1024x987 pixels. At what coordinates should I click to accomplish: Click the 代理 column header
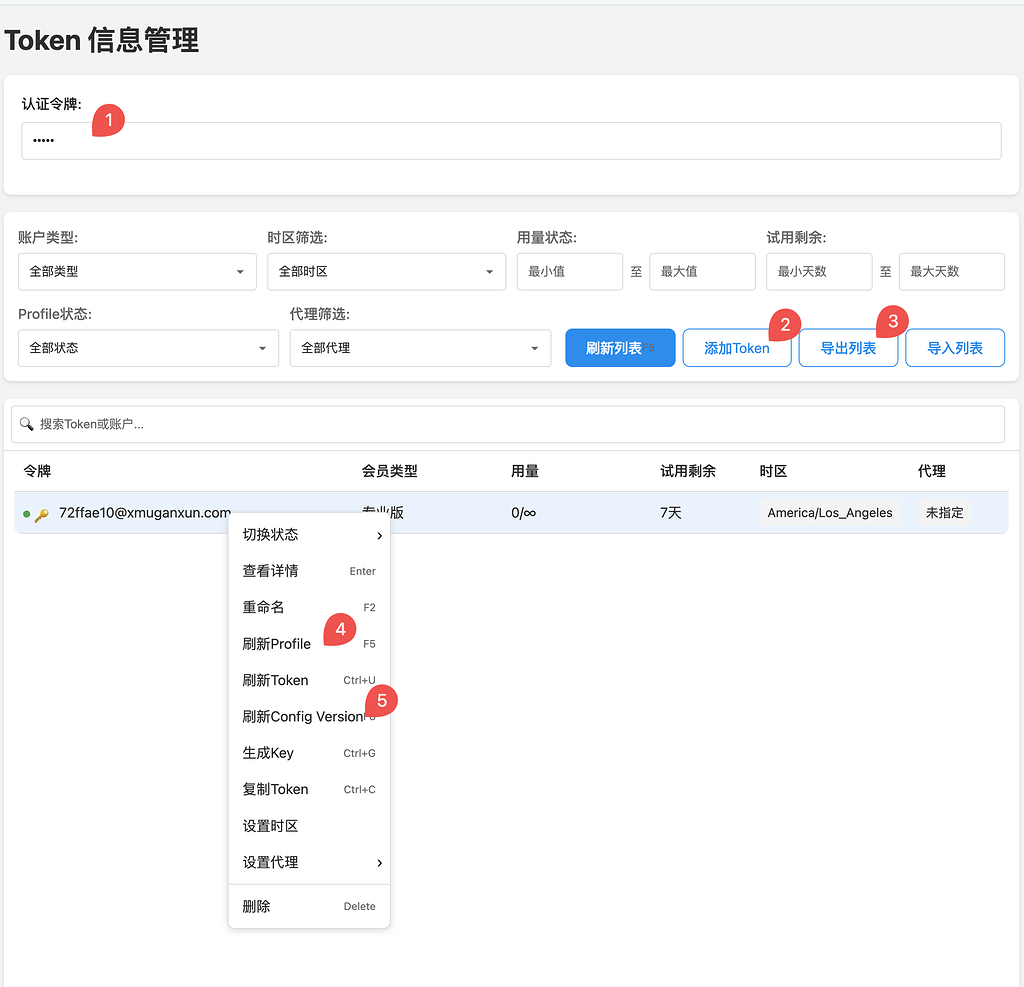[x=932, y=471]
